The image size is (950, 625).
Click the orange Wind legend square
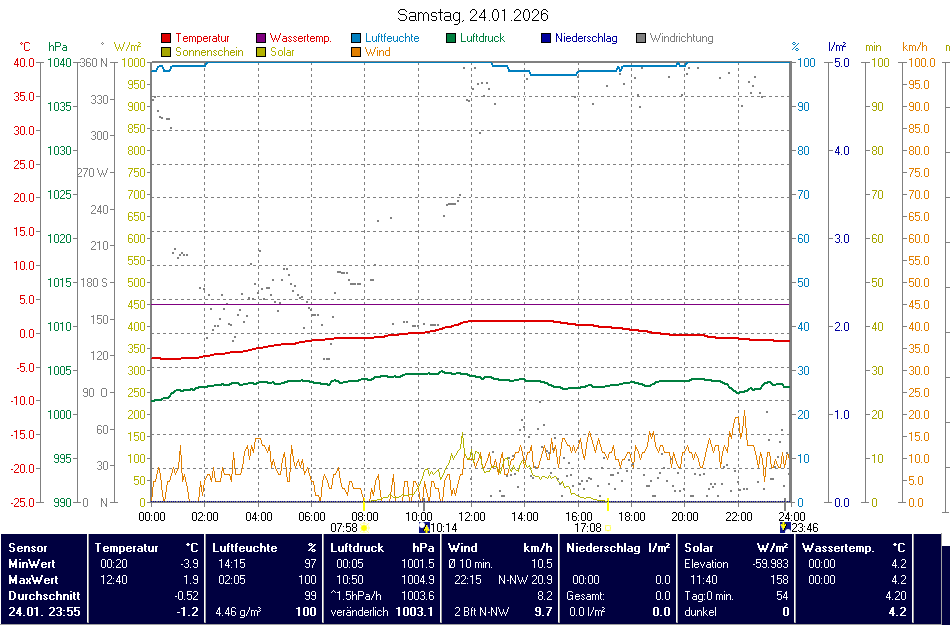coord(357,52)
